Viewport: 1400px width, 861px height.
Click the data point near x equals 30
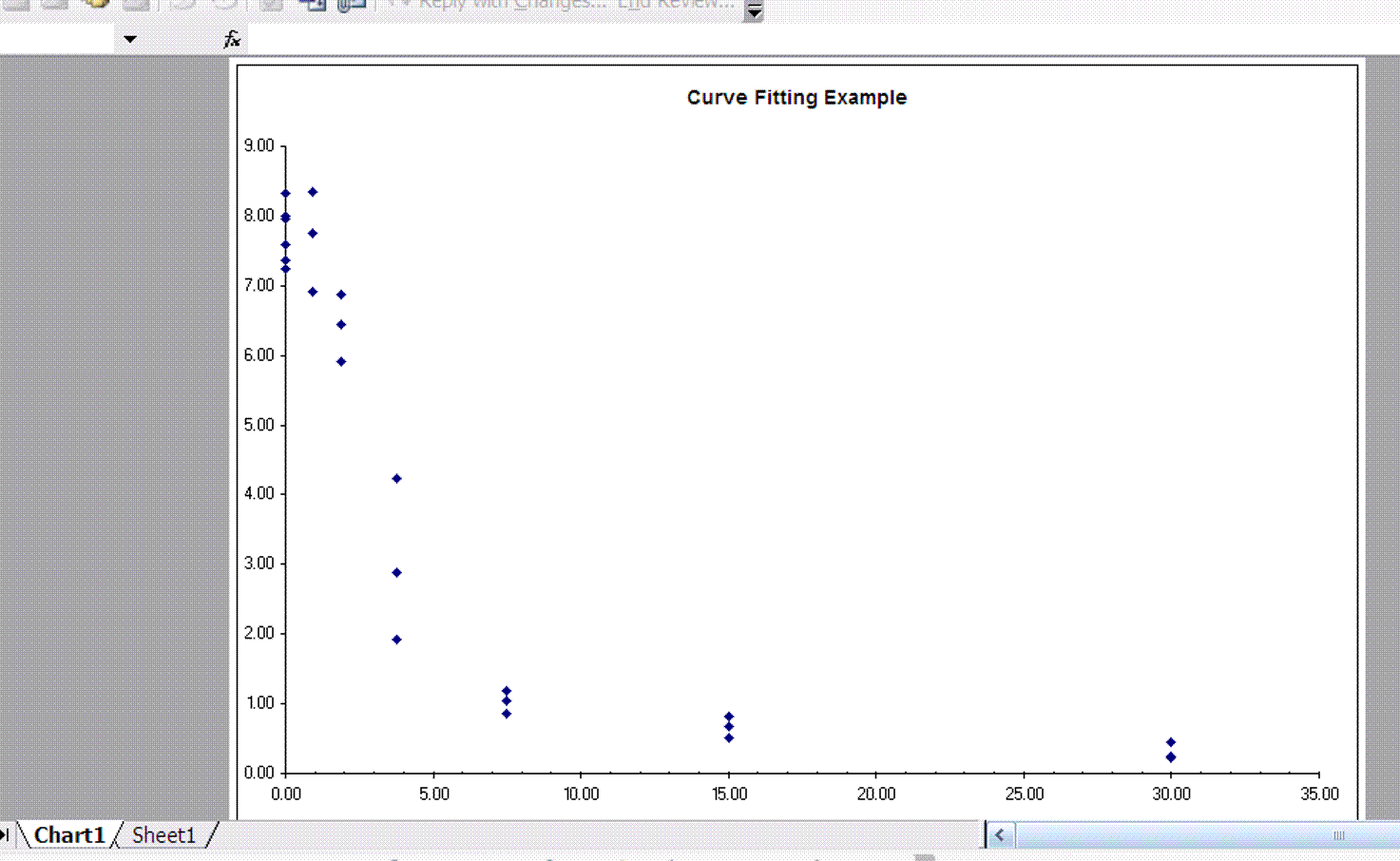pos(1171,741)
